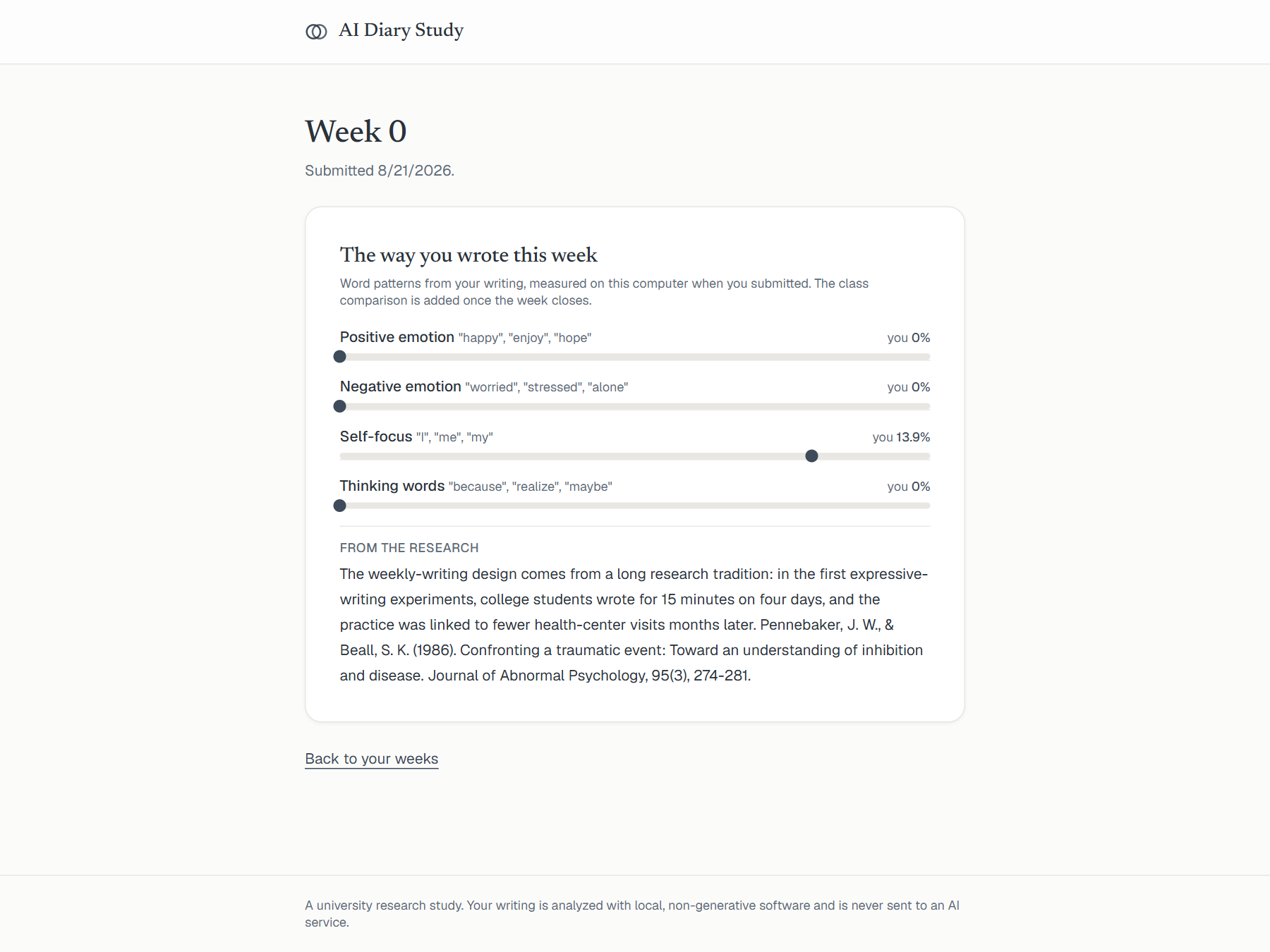Click the Positive emotion label
The image size is (1270, 952).
pyautogui.click(x=397, y=337)
